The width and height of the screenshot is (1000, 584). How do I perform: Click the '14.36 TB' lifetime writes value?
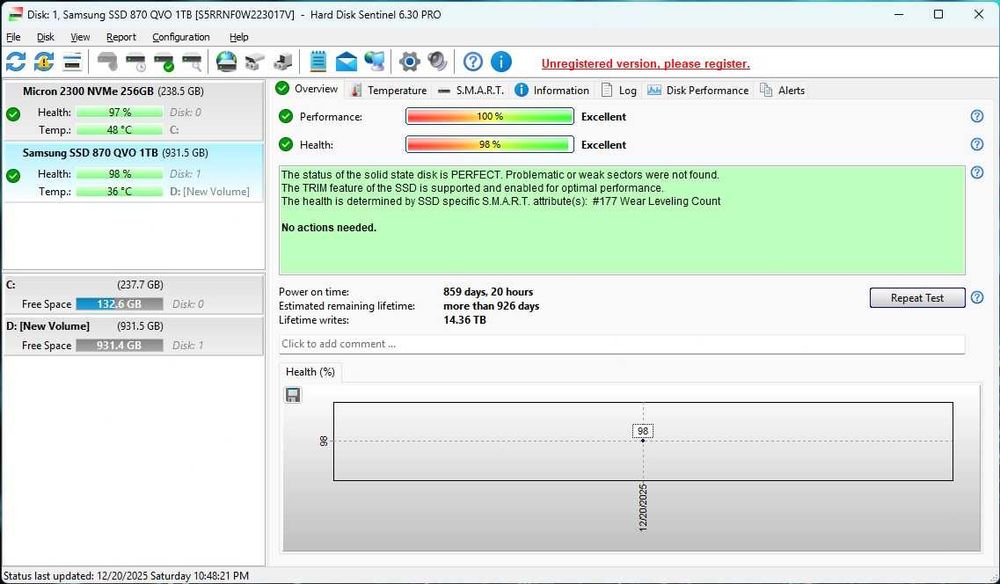click(465, 320)
